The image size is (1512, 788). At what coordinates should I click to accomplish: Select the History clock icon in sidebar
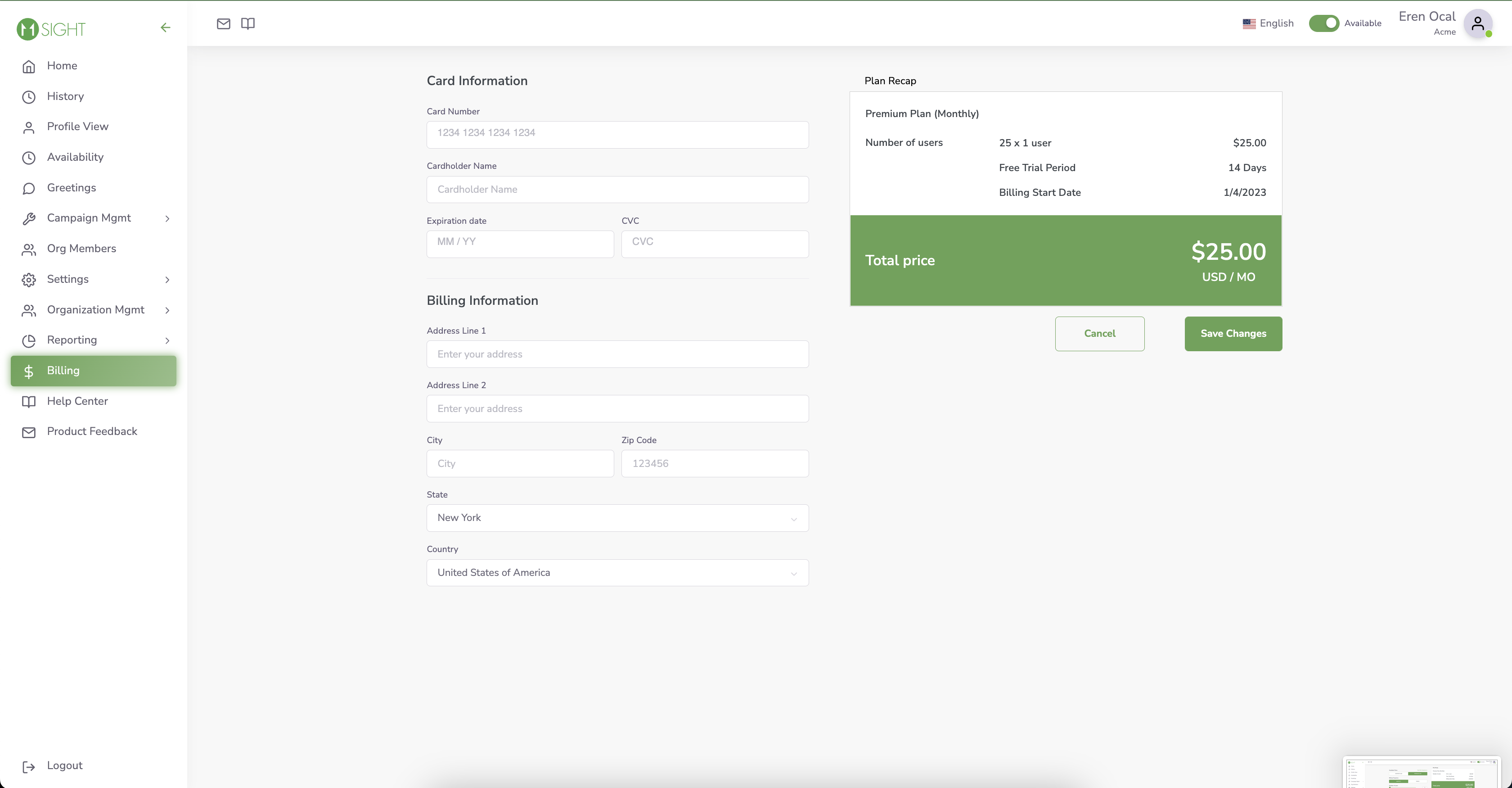(29, 96)
